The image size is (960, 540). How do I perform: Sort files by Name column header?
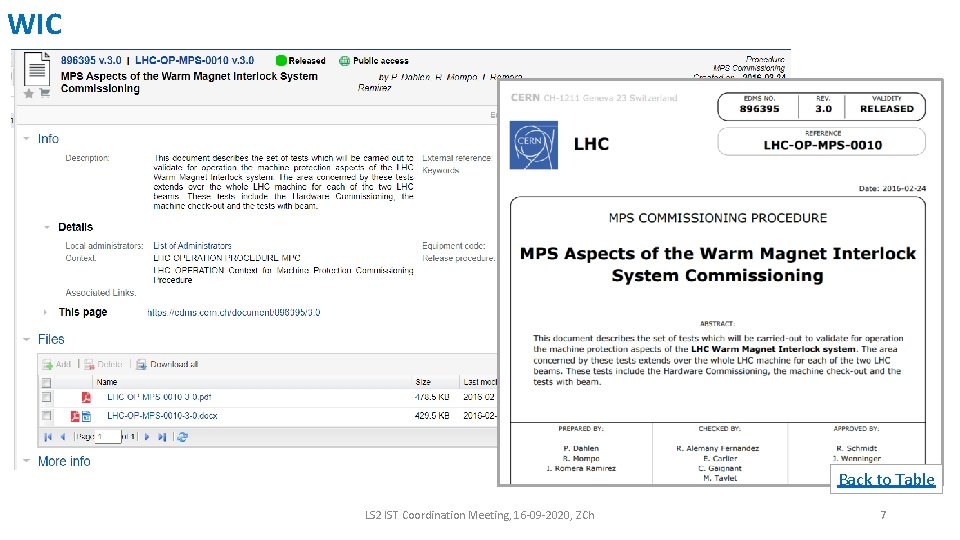click(107, 382)
